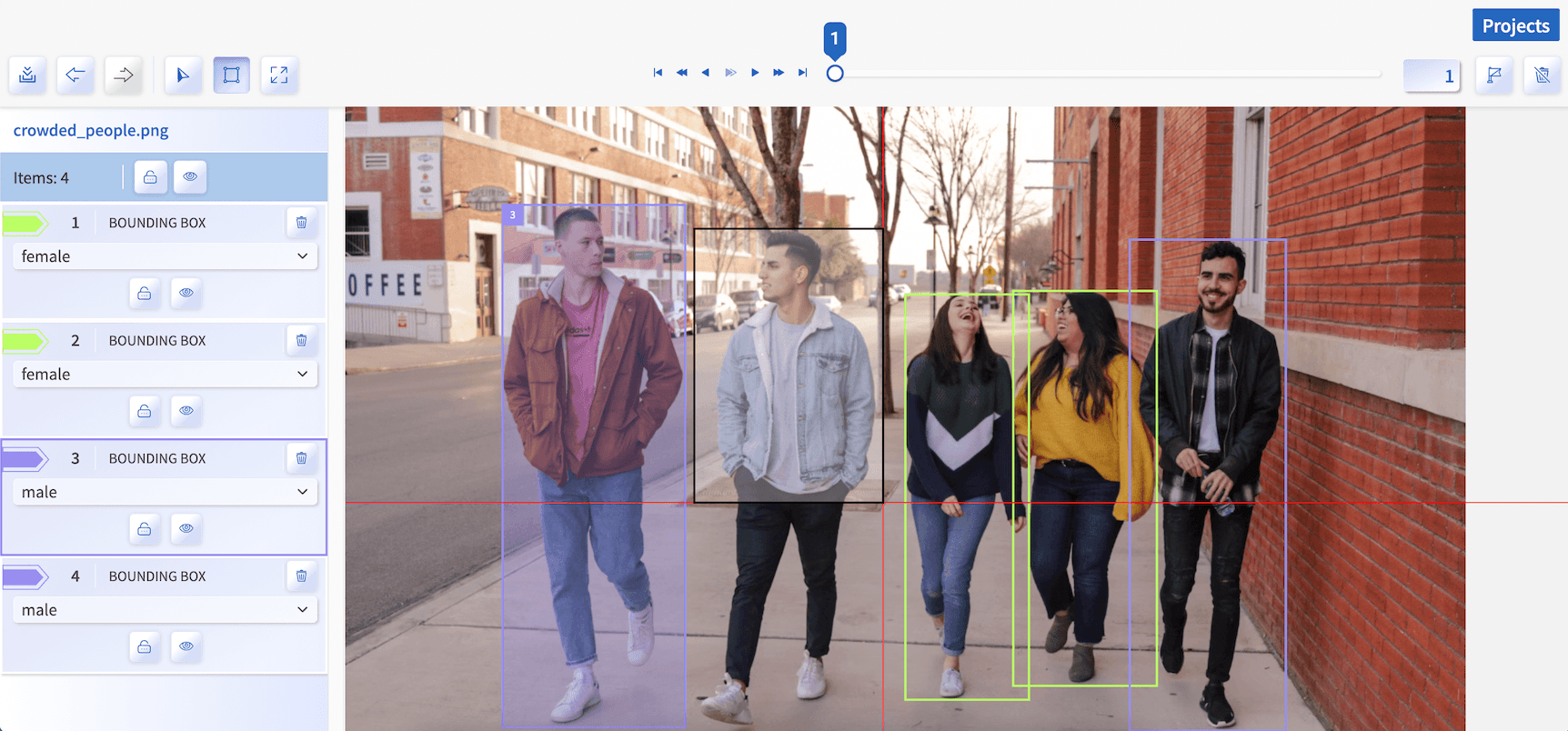The width and height of the screenshot is (1568, 731).
Task: Click the flag icon near frame number
Action: coord(1493,75)
